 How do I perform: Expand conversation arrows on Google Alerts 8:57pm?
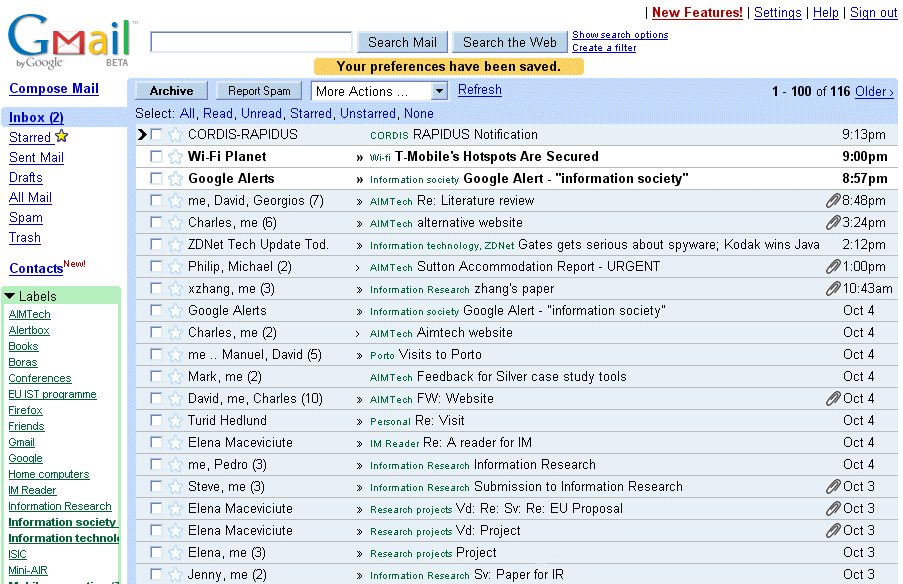359,180
